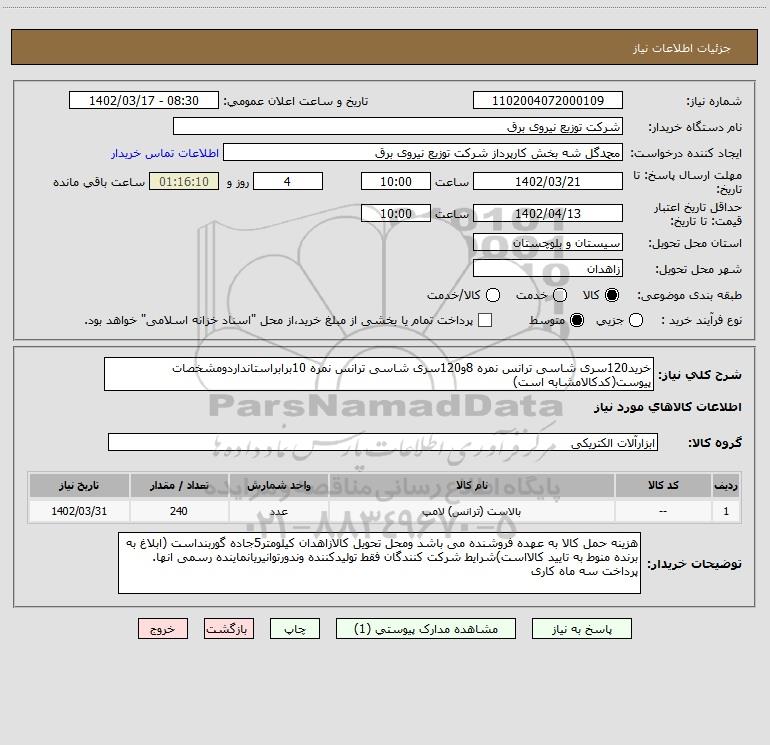Choose the جزیی purchase type radio
This screenshot has height=745, width=770.
(x=636, y=321)
